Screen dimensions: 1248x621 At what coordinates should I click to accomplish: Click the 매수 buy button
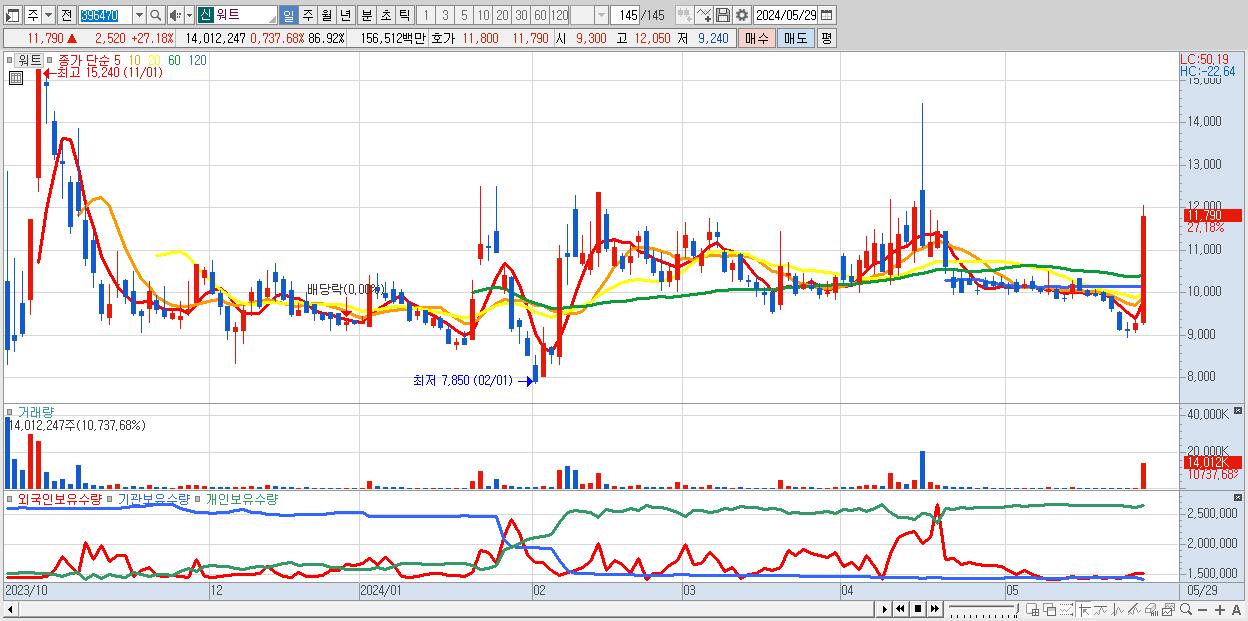coord(757,38)
